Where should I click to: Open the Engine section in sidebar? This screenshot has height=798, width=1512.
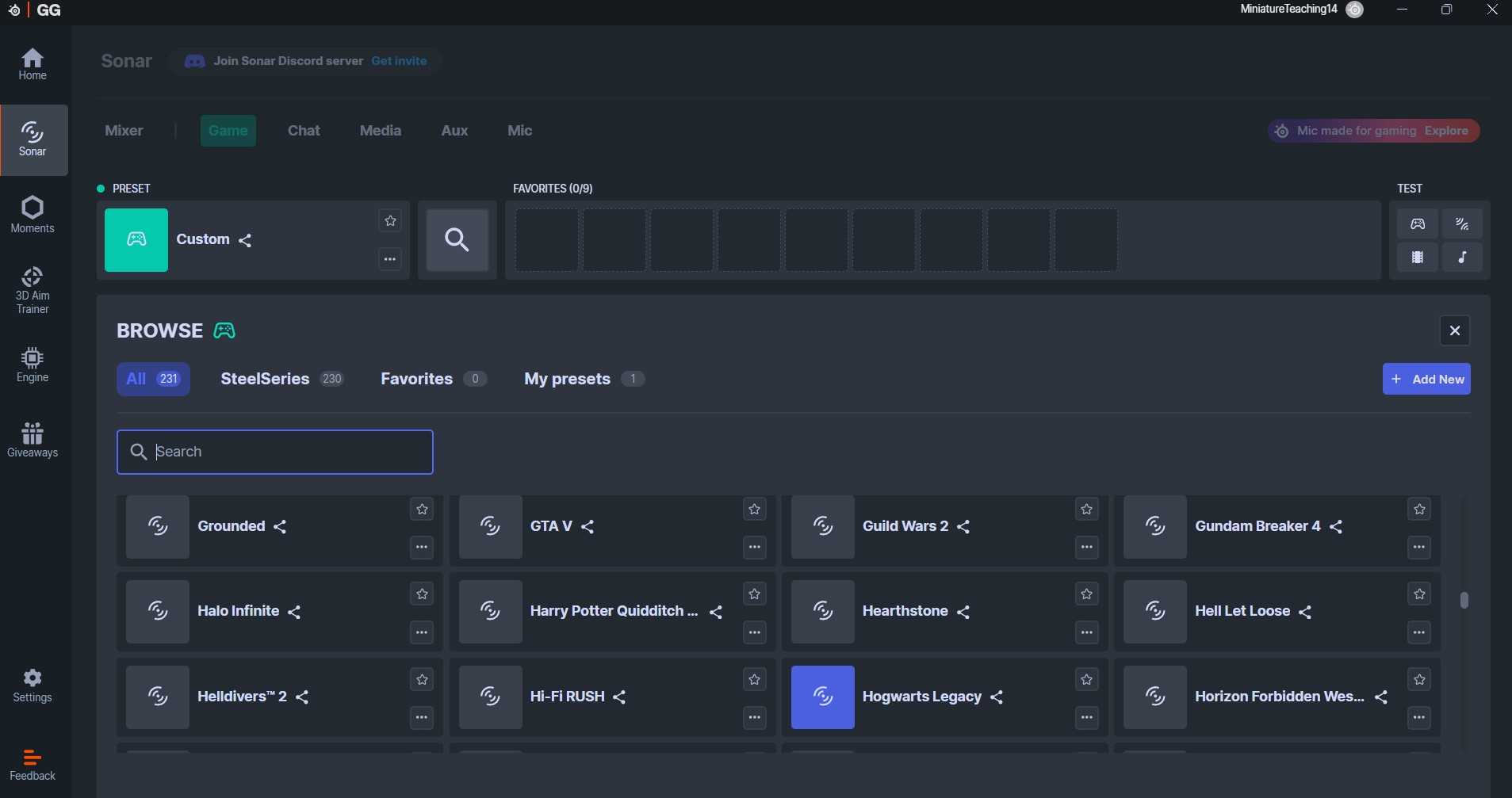[33, 365]
